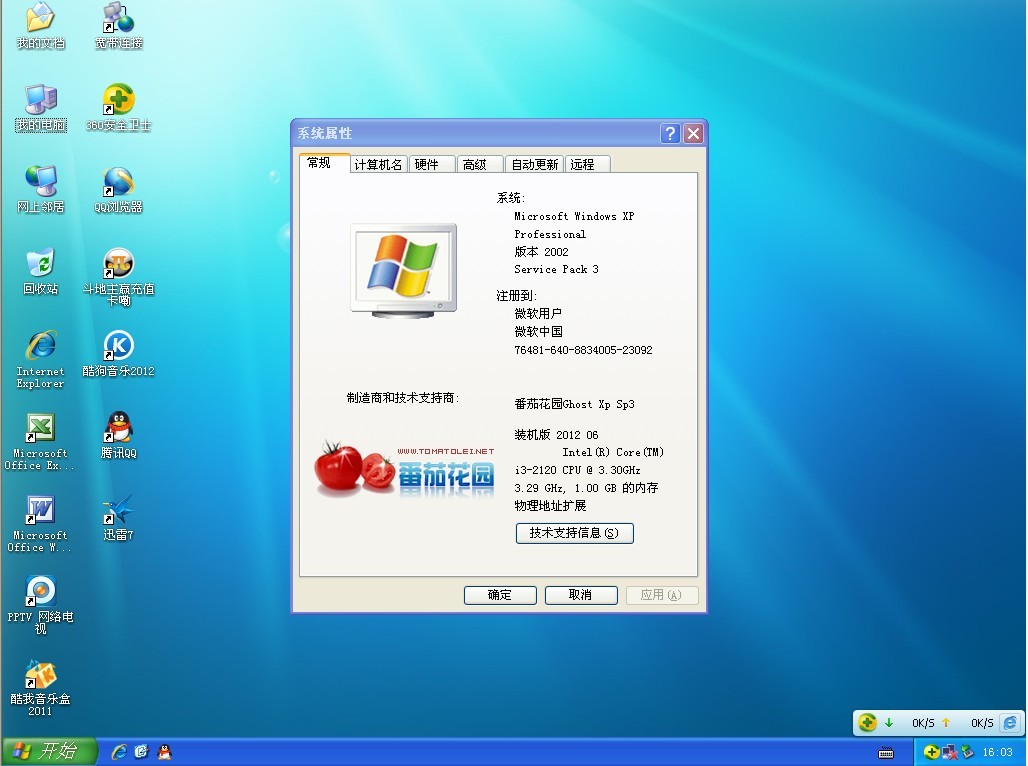
Task: Select the 酷我音乐盒 2011 desktop icon
Action: pyautogui.click(x=40, y=675)
